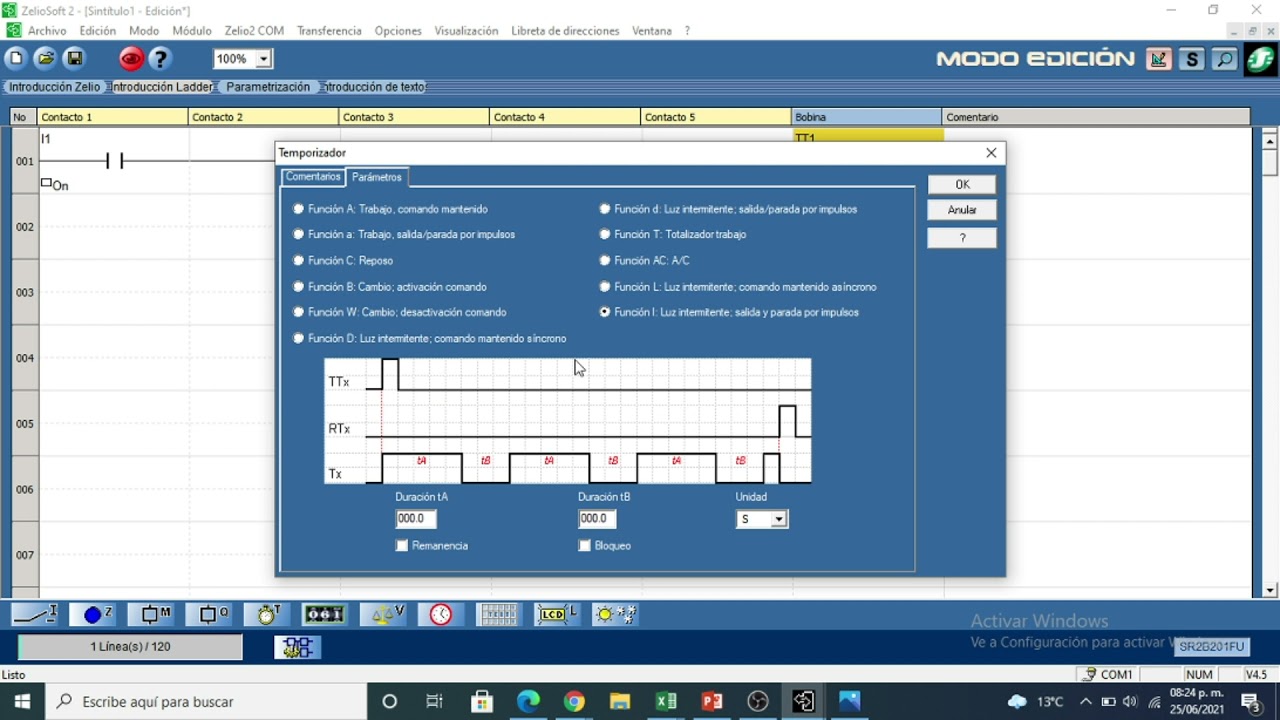This screenshot has height=720, width=1280.
Task: Open the Schneider logo icon
Action: (x=1260, y=59)
